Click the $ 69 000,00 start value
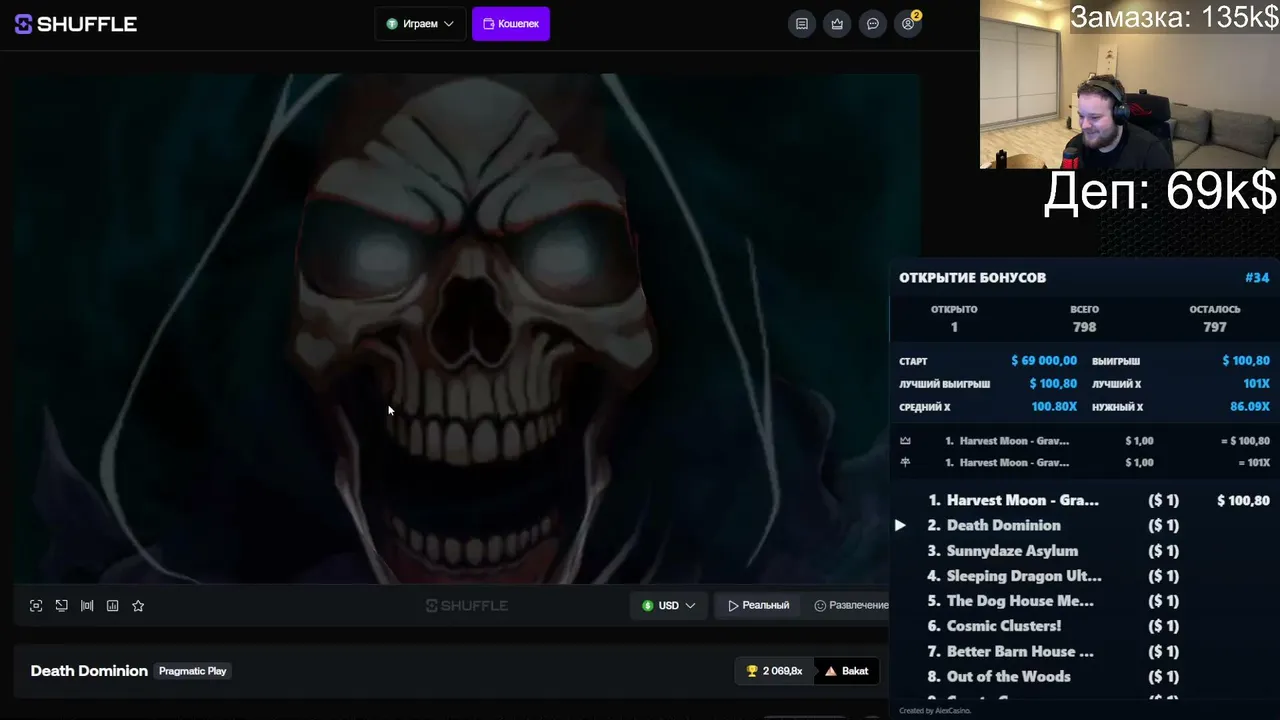 click(1044, 361)
